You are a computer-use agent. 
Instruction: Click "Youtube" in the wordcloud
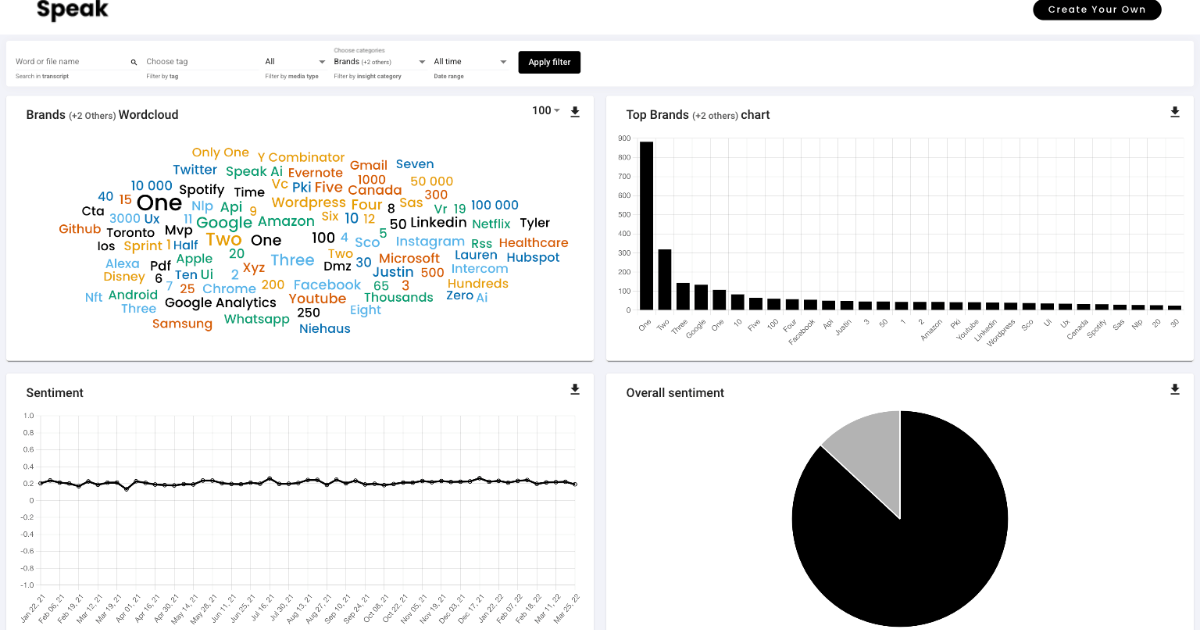click(317, 299)
